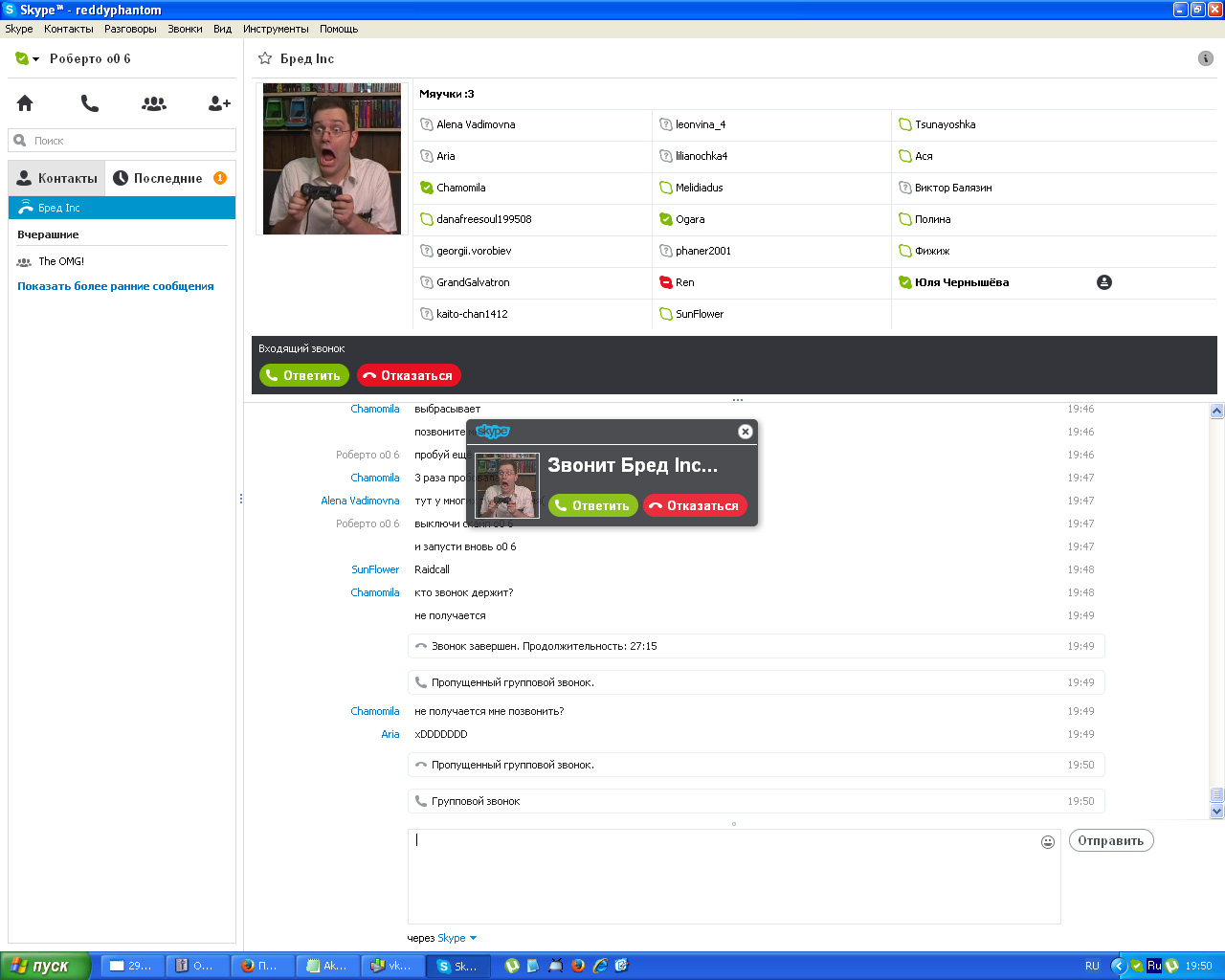Open the Skype menu
1225x980 pixels.
(19, 29)
